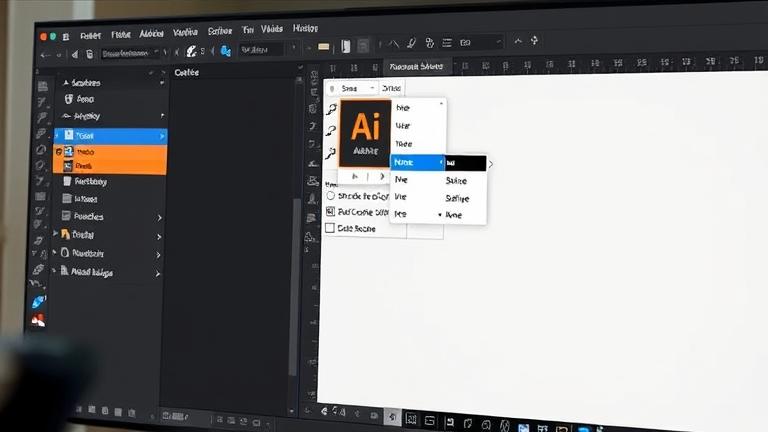Viewport: 768px width, 432px height.
Task: Open the wide dropdown field in the top toolbar
Action: coord(480,43)
